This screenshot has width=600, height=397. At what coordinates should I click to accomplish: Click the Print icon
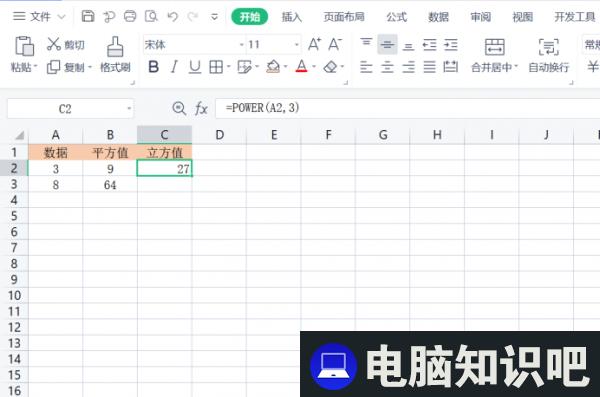pos(130,16)
